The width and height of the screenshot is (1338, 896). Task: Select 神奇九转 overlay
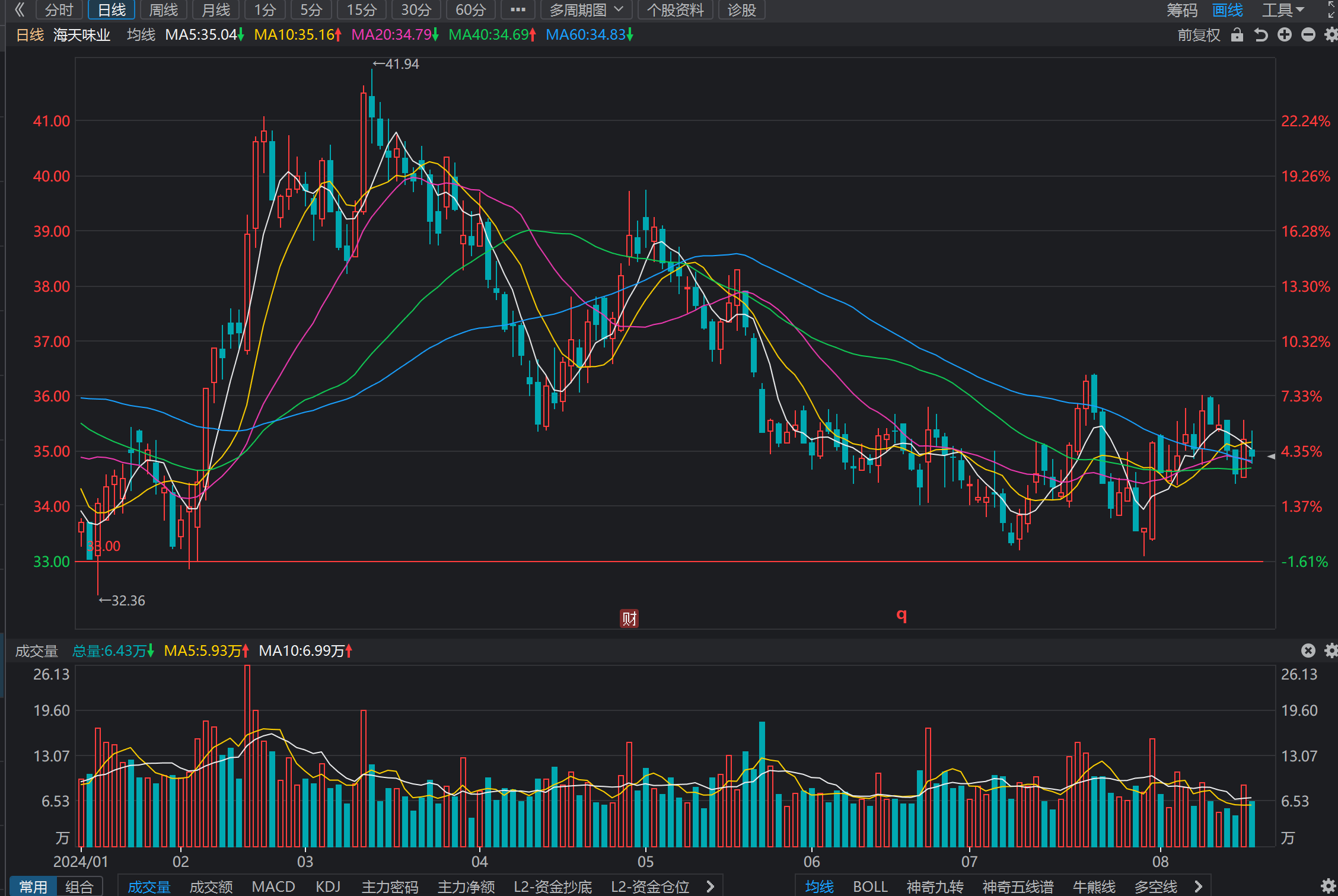coord(935,887)
